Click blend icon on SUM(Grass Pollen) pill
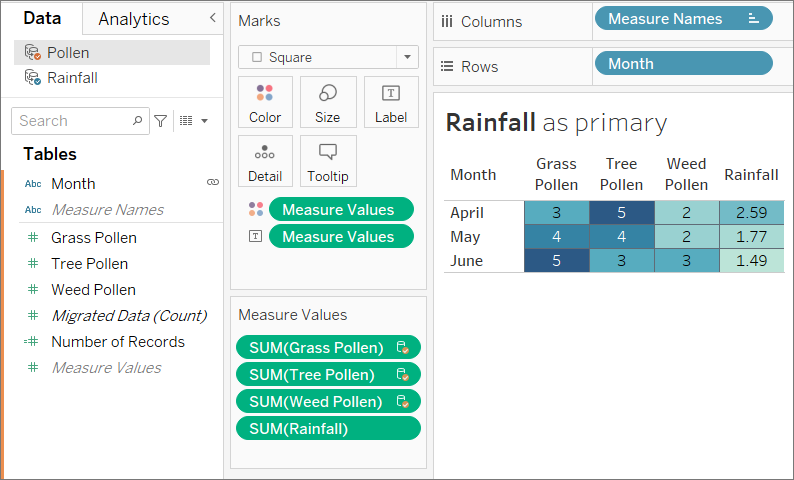Viewport: 794px width, 480px height. point(403,348)
